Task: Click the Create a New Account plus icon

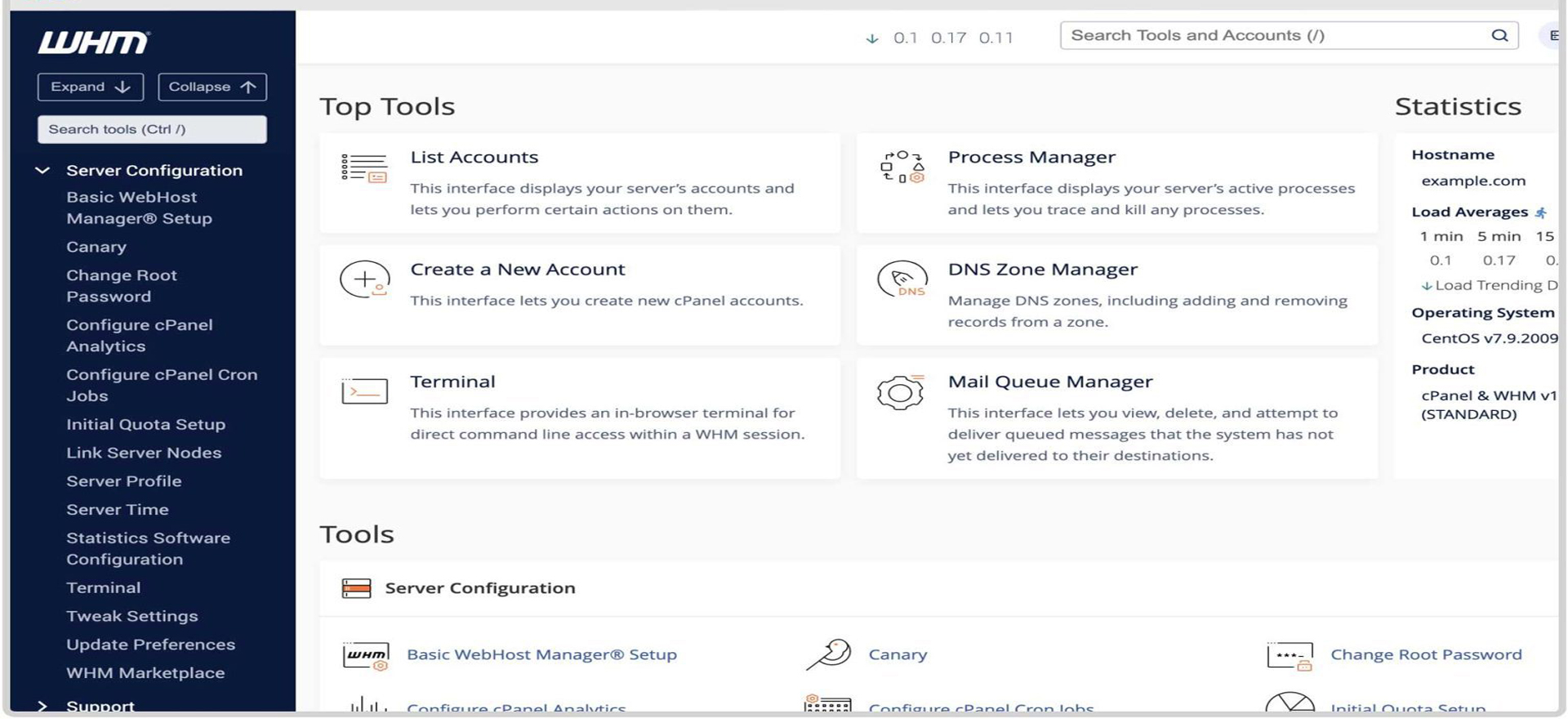Action: (364, 279)
